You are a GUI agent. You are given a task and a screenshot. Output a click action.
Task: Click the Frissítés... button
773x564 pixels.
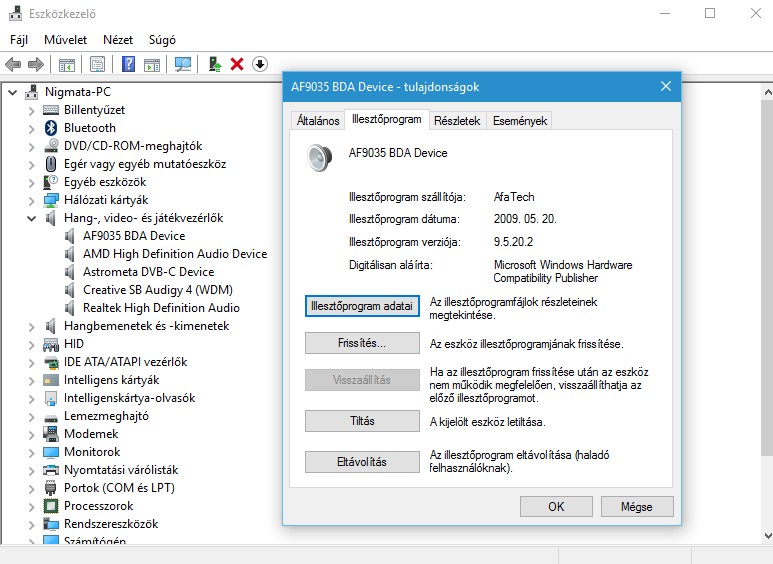[x=362, y=343]
